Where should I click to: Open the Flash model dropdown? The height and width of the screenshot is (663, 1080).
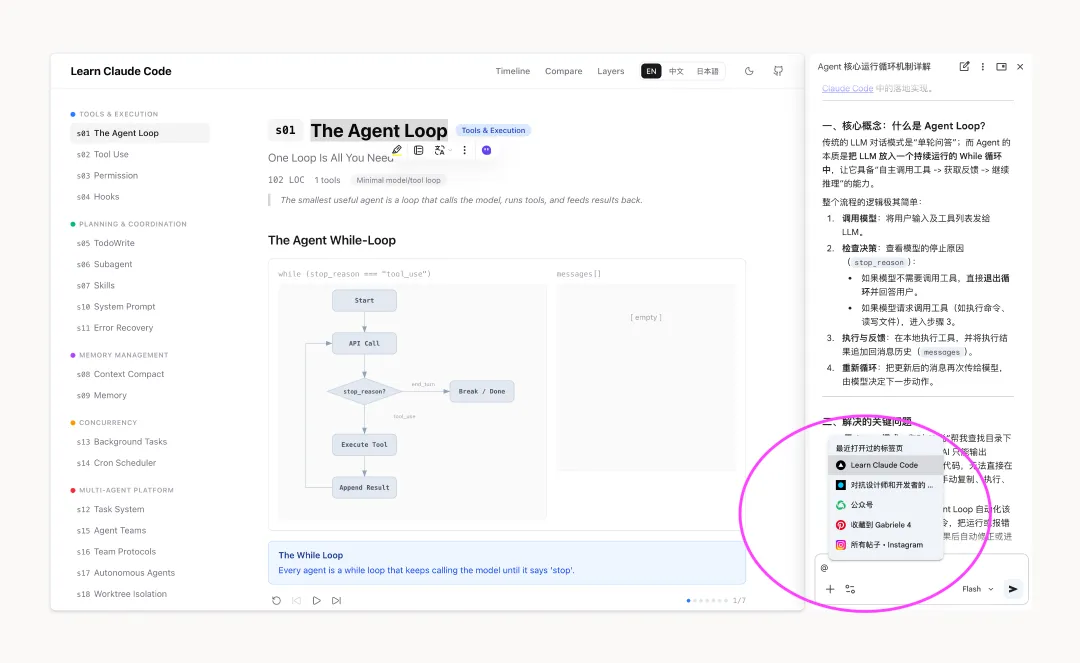[977, 589]
